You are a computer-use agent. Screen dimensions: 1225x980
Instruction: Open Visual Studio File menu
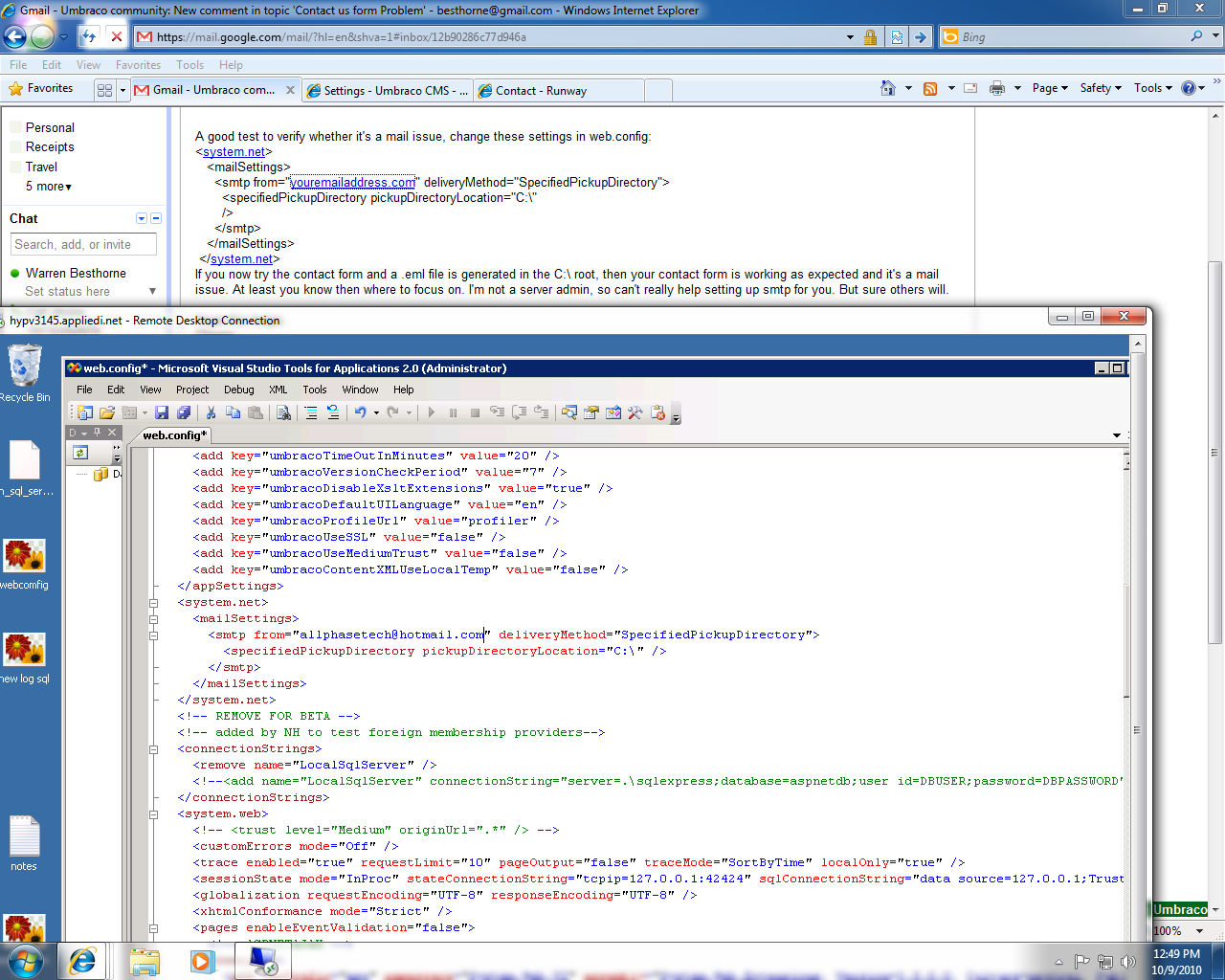click(84, 390)
